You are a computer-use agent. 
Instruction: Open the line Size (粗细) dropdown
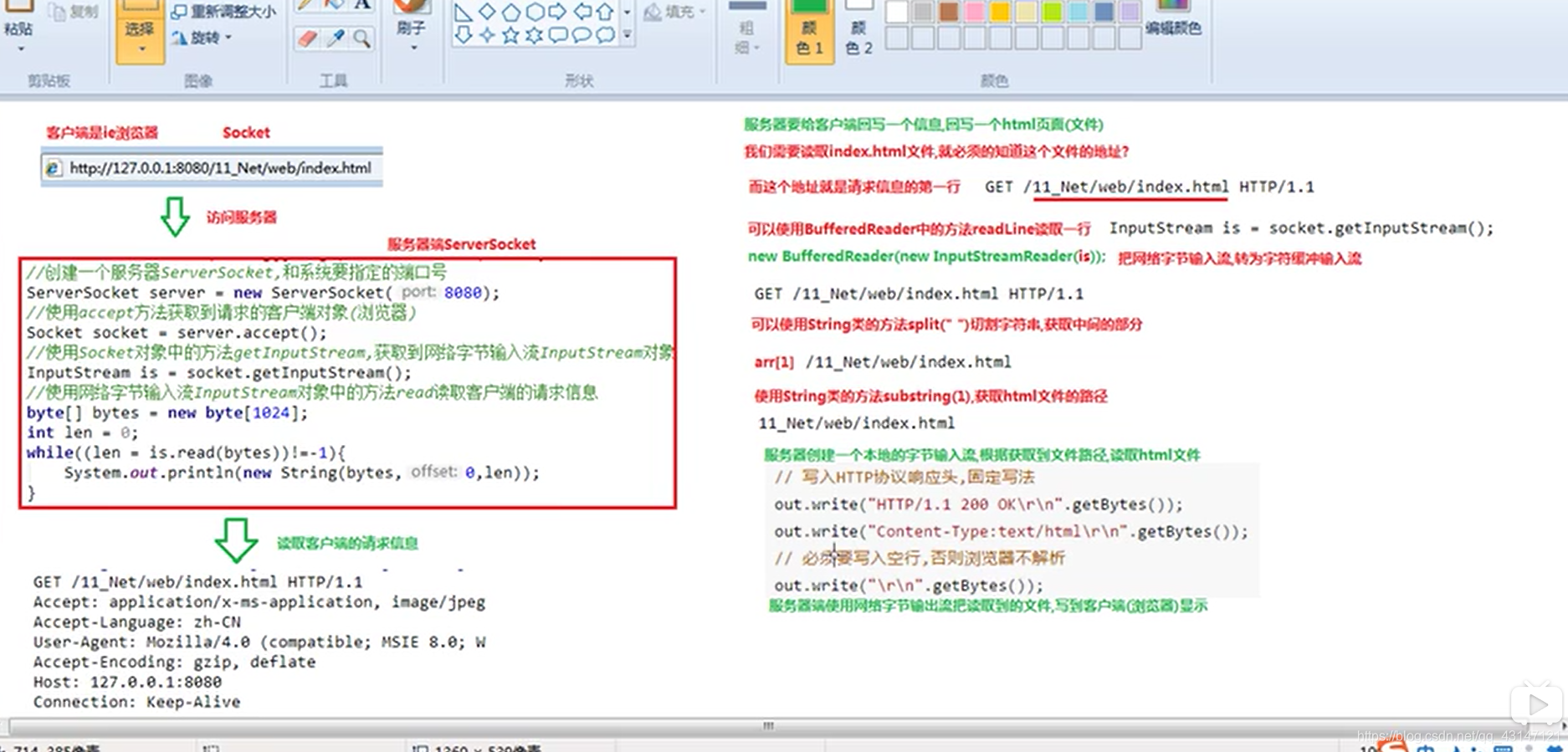tap(746, 28)
